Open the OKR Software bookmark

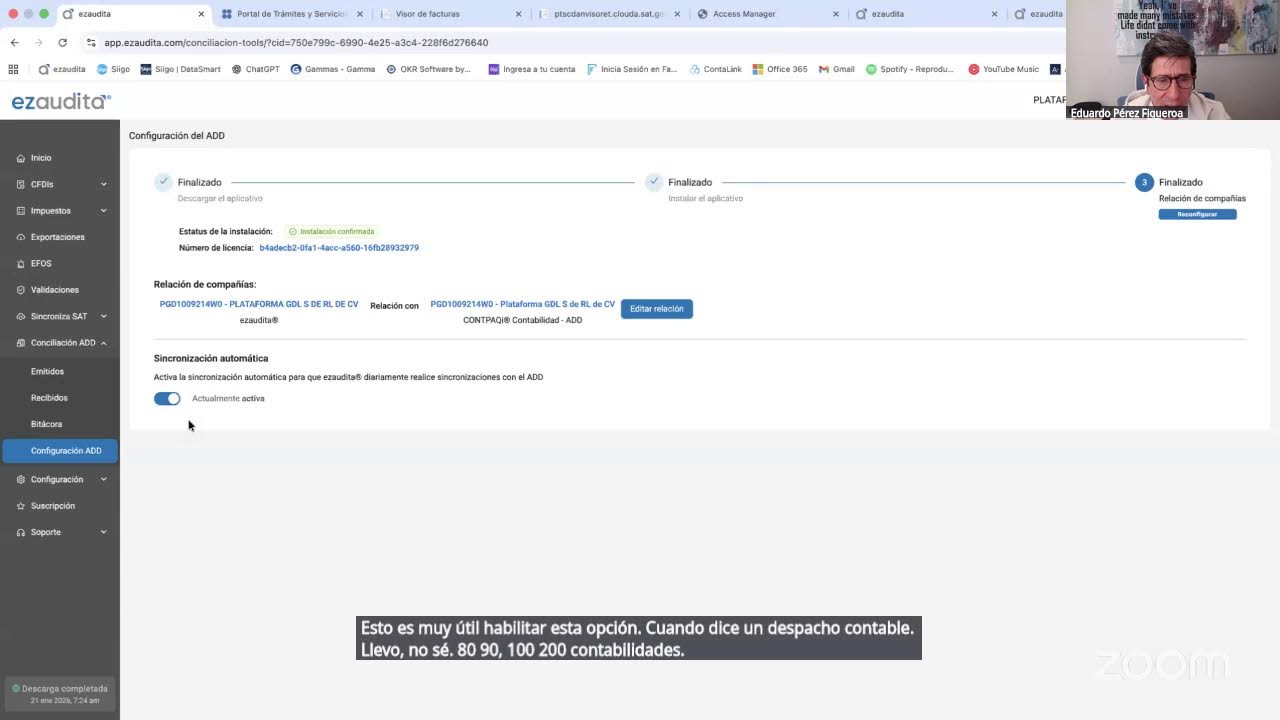pyautogui.click(x=428, y=69)
